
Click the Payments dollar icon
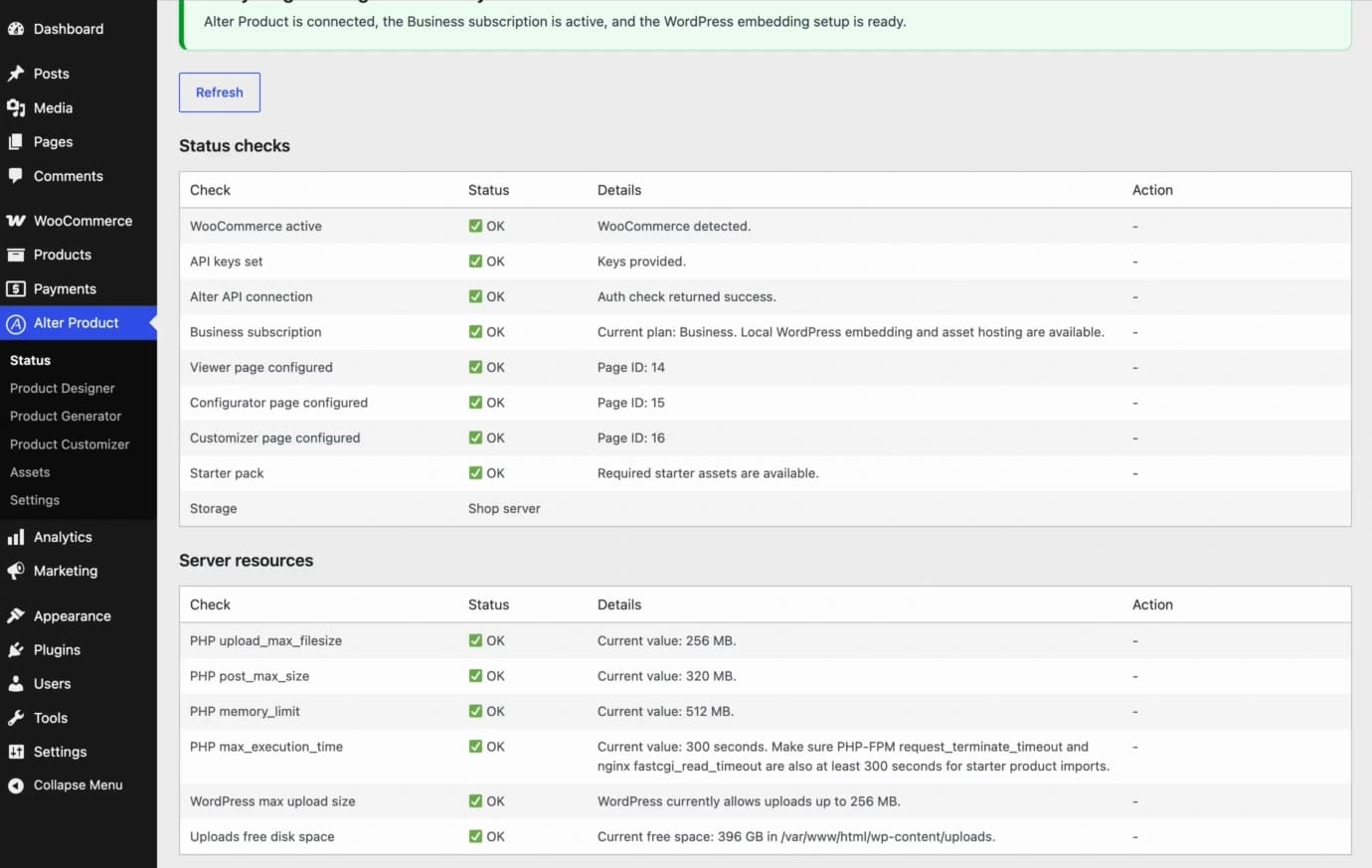pos(16,289)
